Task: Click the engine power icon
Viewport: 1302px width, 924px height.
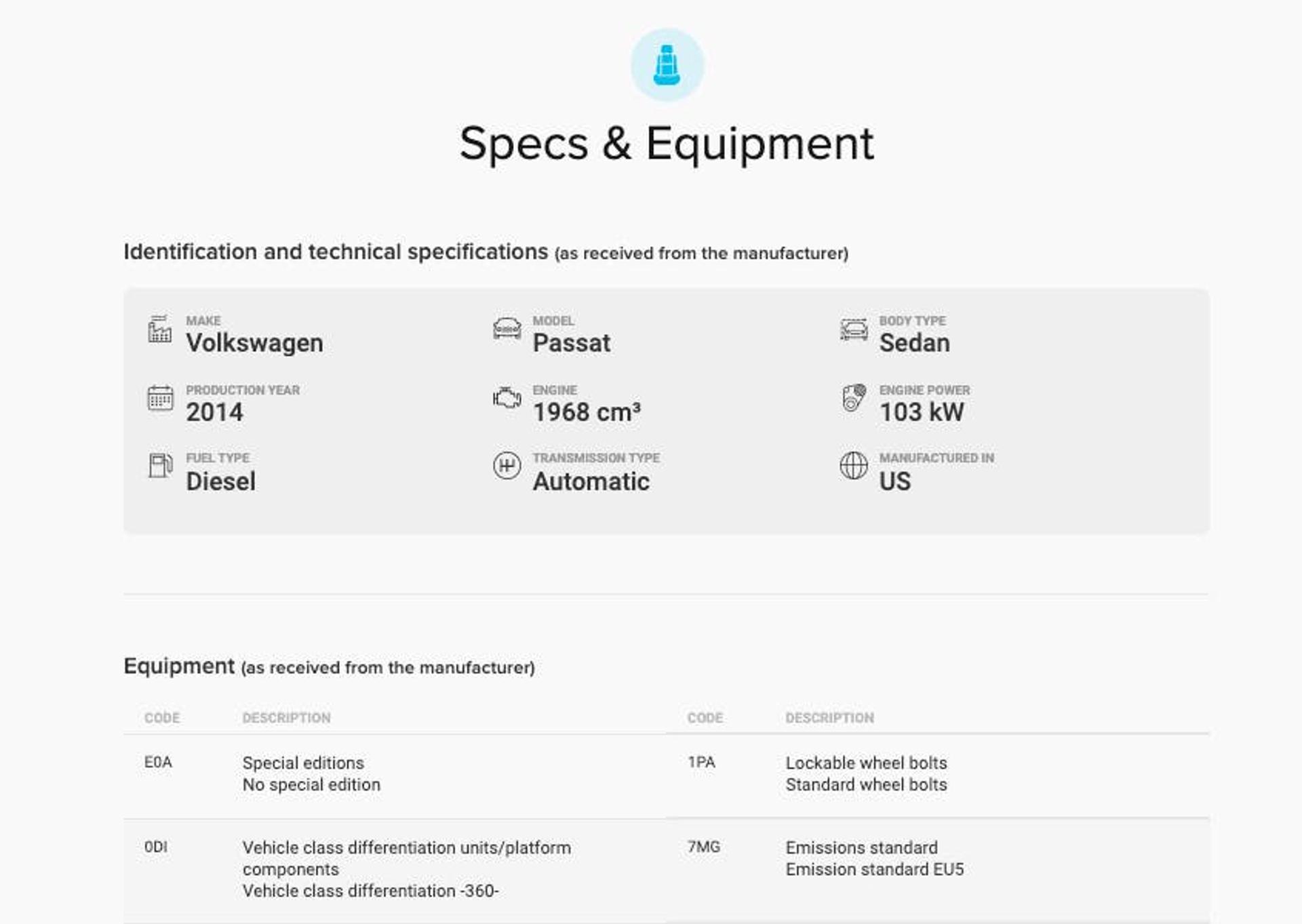Action: (x=854, y=398)
